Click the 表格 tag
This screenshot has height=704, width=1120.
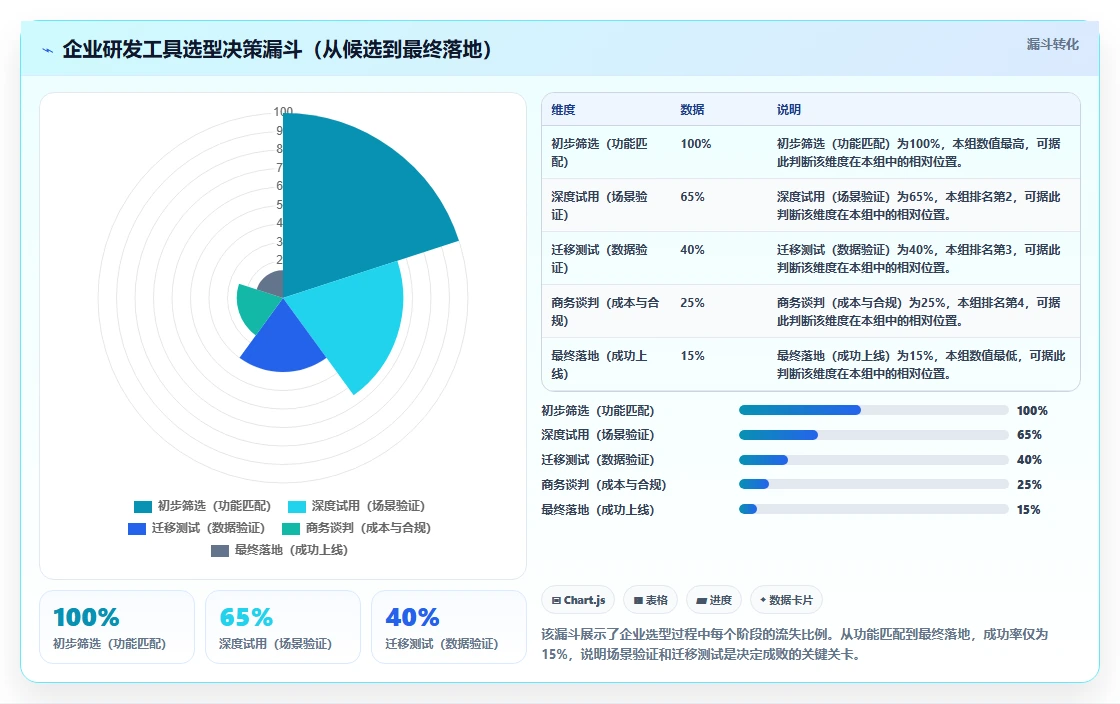pos(650,600)
